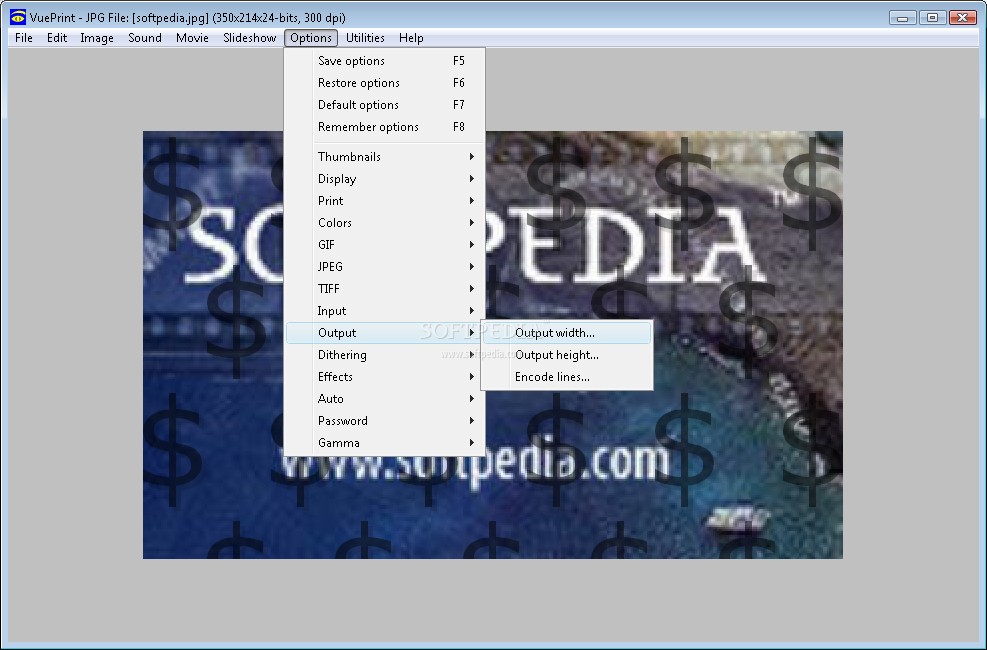Close the open Options menu
987x650 pixels.
coord(311,38)
